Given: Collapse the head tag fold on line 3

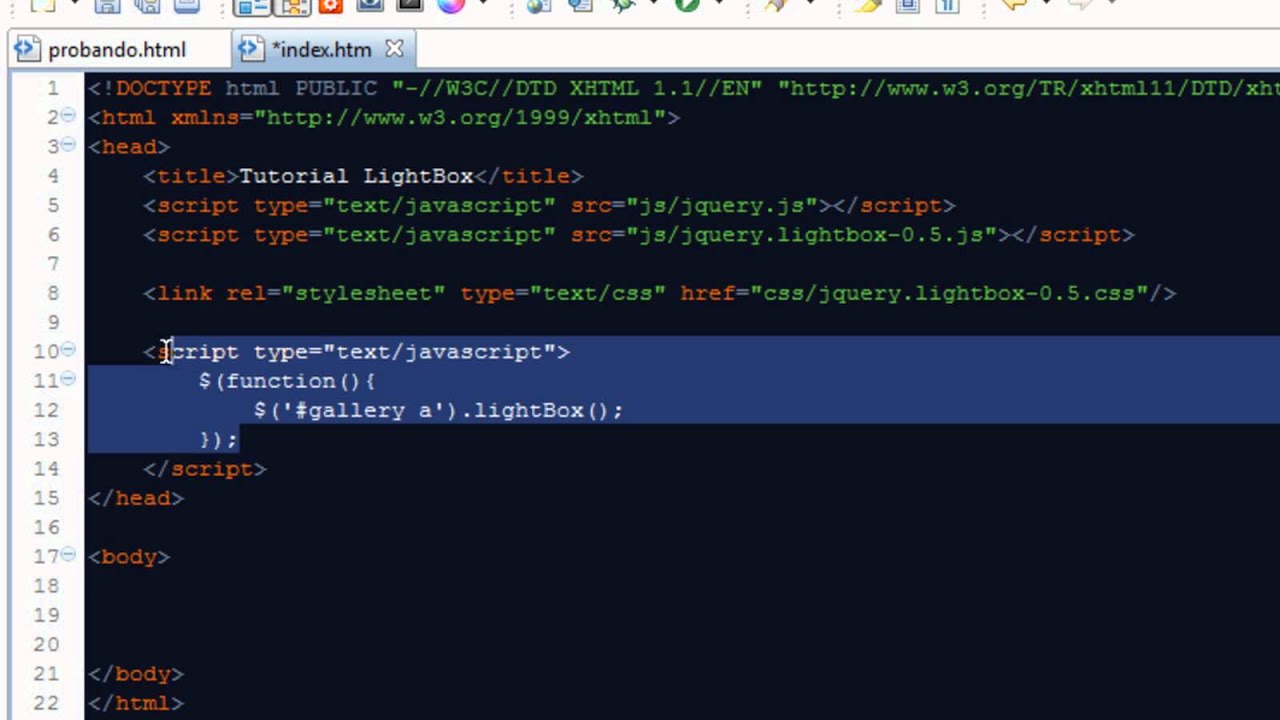Looking at the screenshot, I should coord(68,146).
